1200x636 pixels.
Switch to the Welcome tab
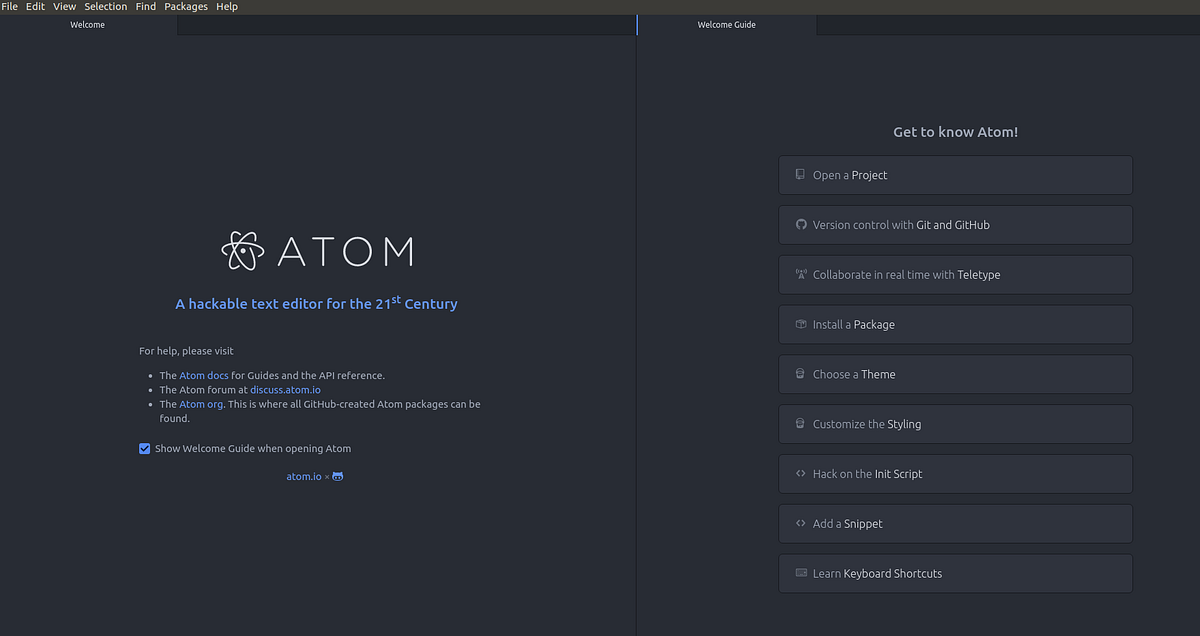[x=88, y=24]
